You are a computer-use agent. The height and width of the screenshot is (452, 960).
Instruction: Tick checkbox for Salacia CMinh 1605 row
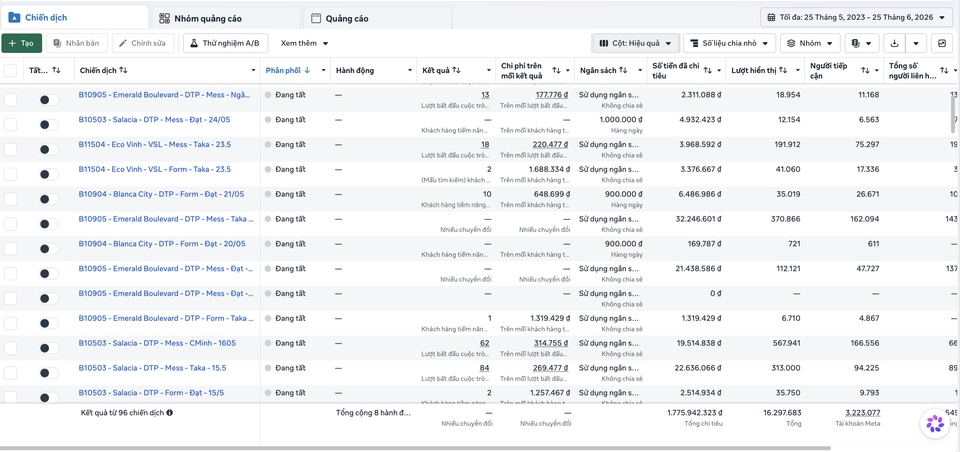click(10, 348)
